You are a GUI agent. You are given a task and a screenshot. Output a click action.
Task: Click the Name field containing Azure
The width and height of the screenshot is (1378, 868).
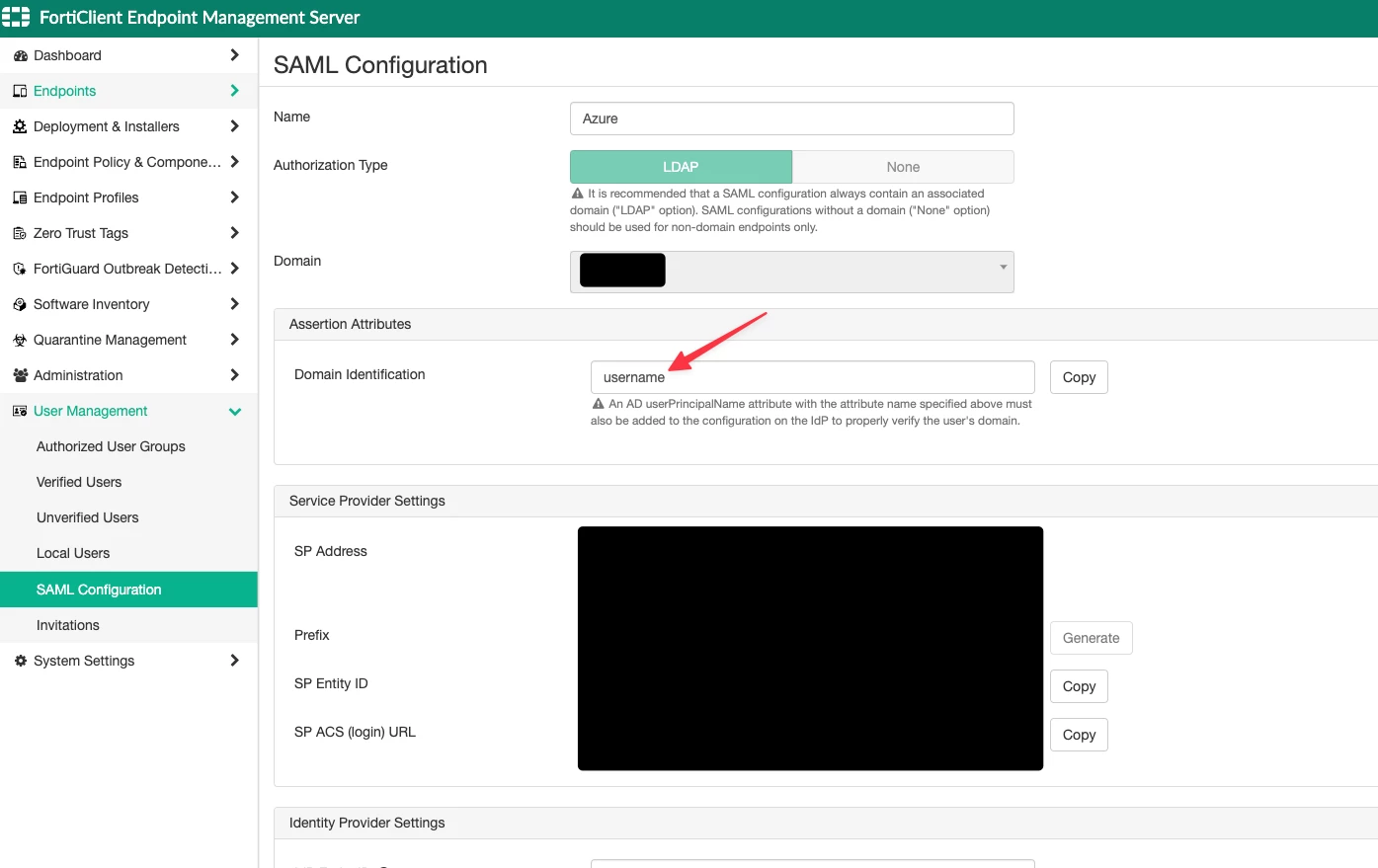coord(791,118)
